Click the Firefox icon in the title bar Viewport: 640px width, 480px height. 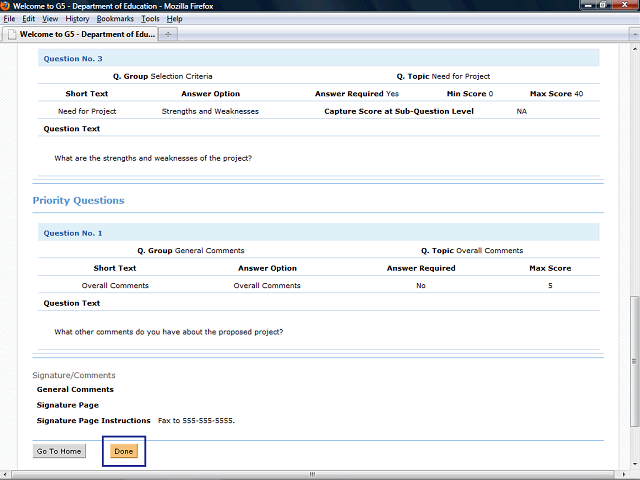[x=6, y=6]
